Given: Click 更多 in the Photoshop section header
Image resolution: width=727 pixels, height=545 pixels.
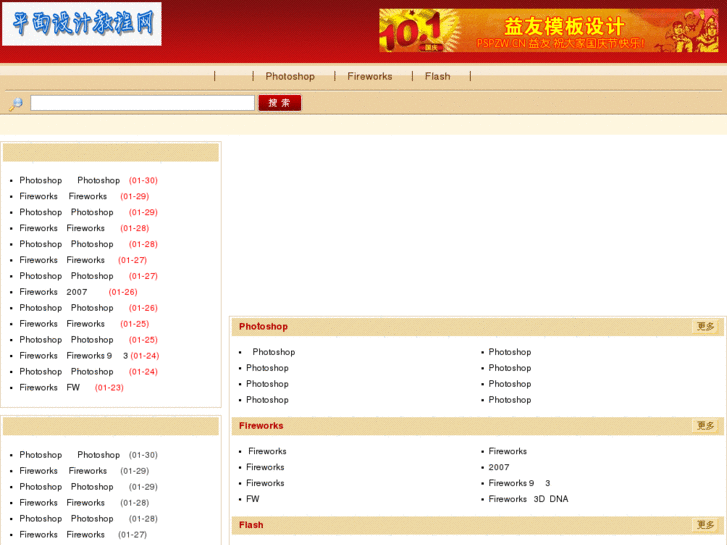Looking at the screenshot, I should click(705, 327).
